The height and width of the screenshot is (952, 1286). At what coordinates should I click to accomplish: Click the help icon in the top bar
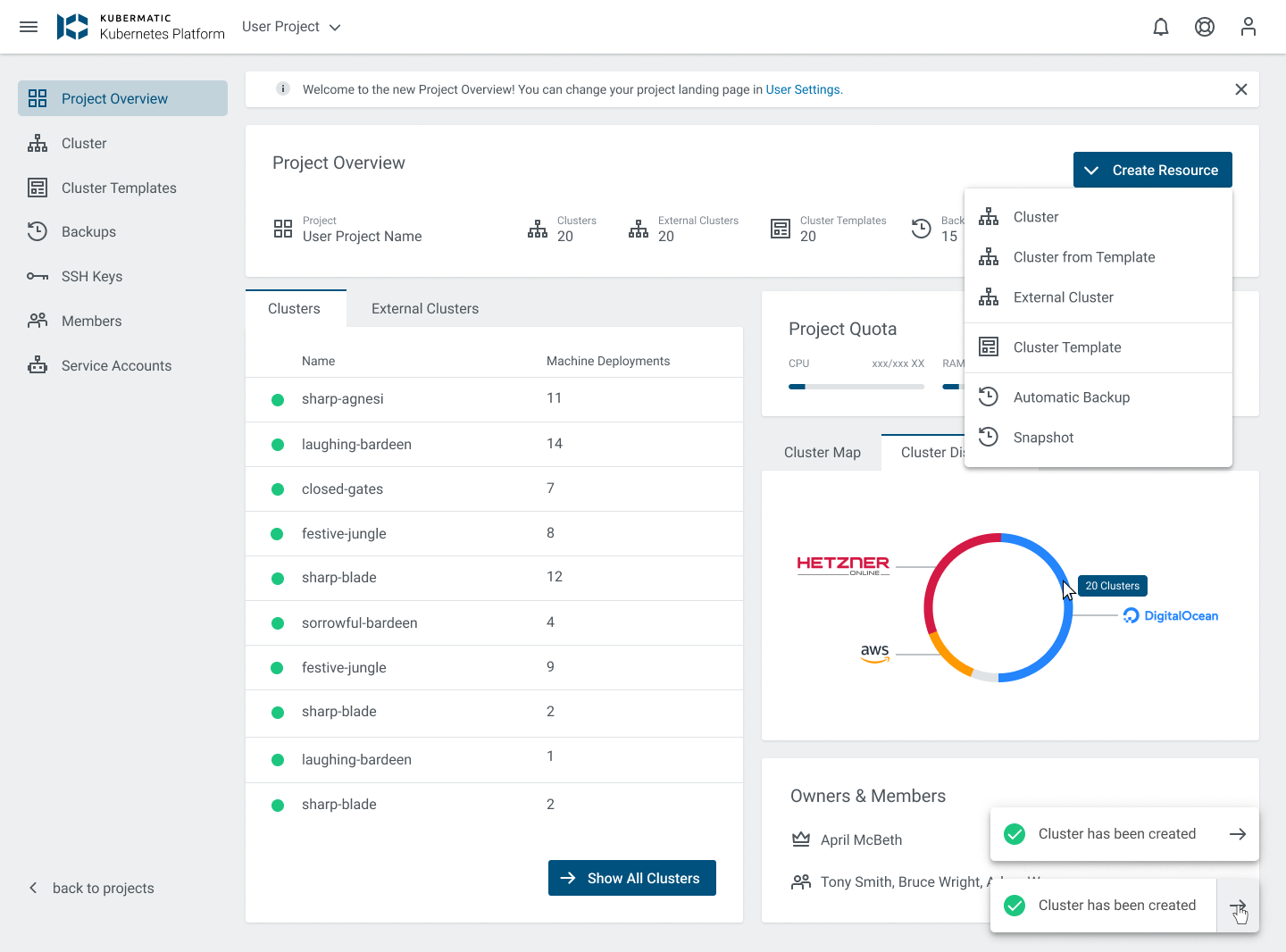[x=1204, y=27]
